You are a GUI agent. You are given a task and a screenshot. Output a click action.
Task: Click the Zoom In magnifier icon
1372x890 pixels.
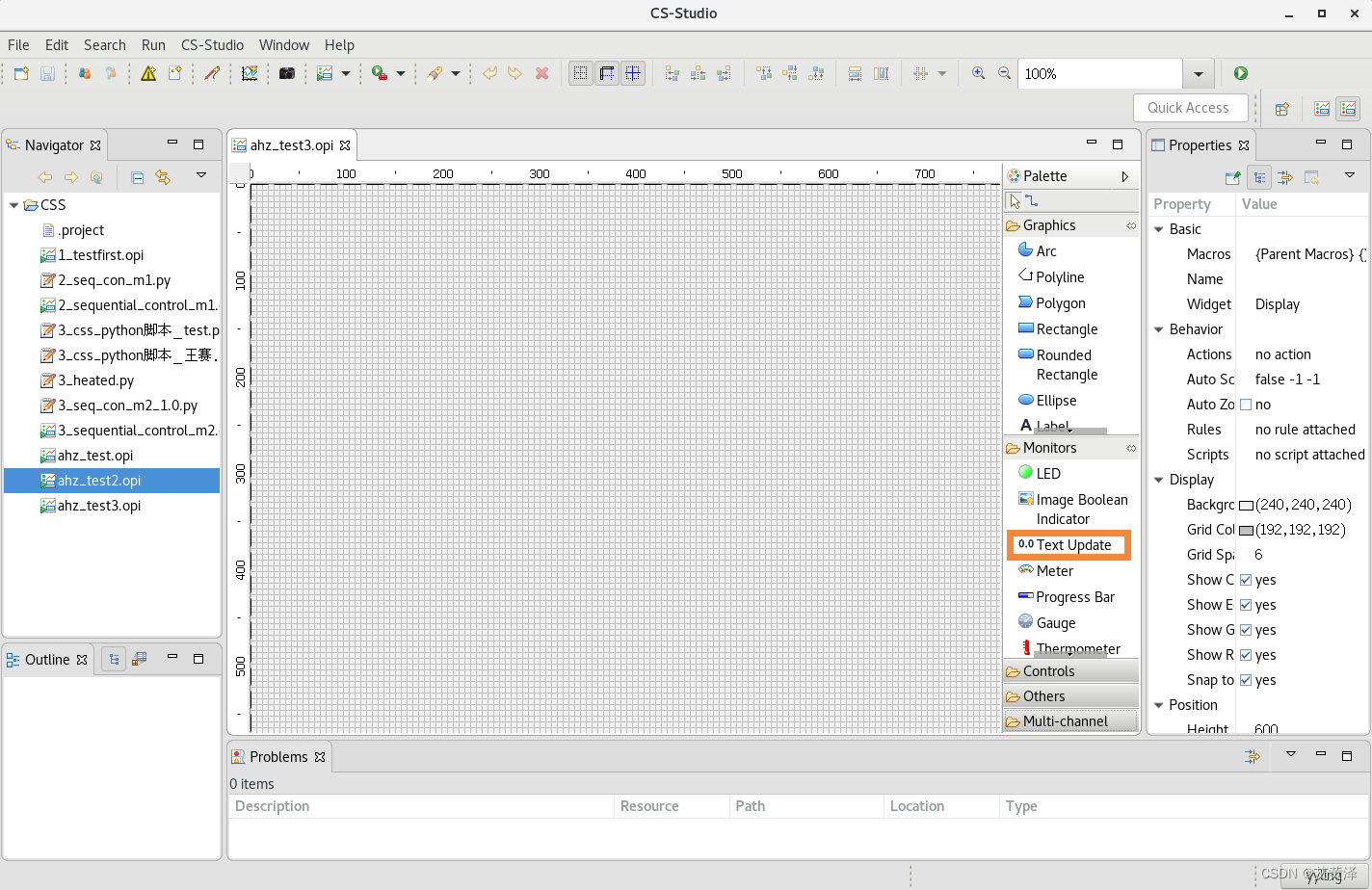click(979, 73)
